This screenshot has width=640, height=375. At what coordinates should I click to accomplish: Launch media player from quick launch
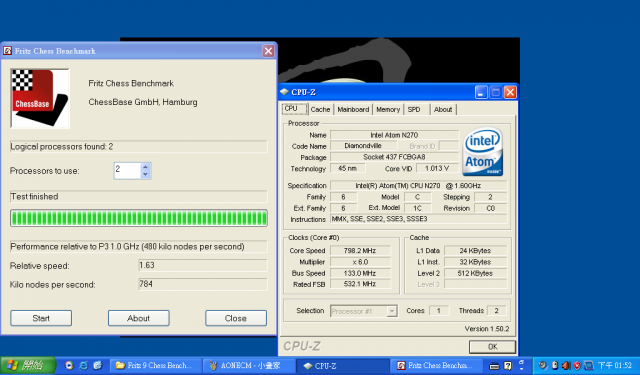69,366
